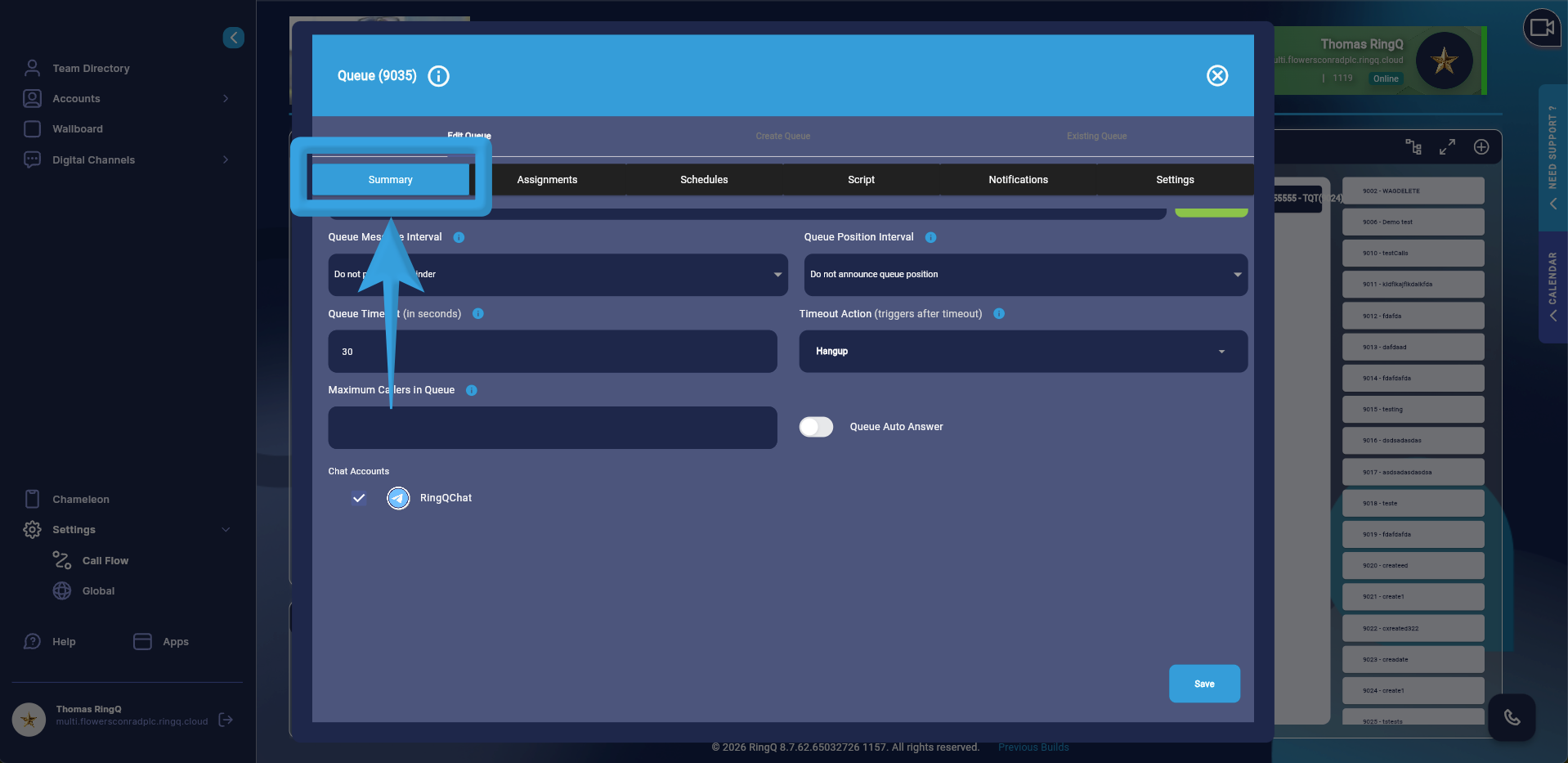Open the Timeout Action Hangup dropdown

tap(1022, 352)
